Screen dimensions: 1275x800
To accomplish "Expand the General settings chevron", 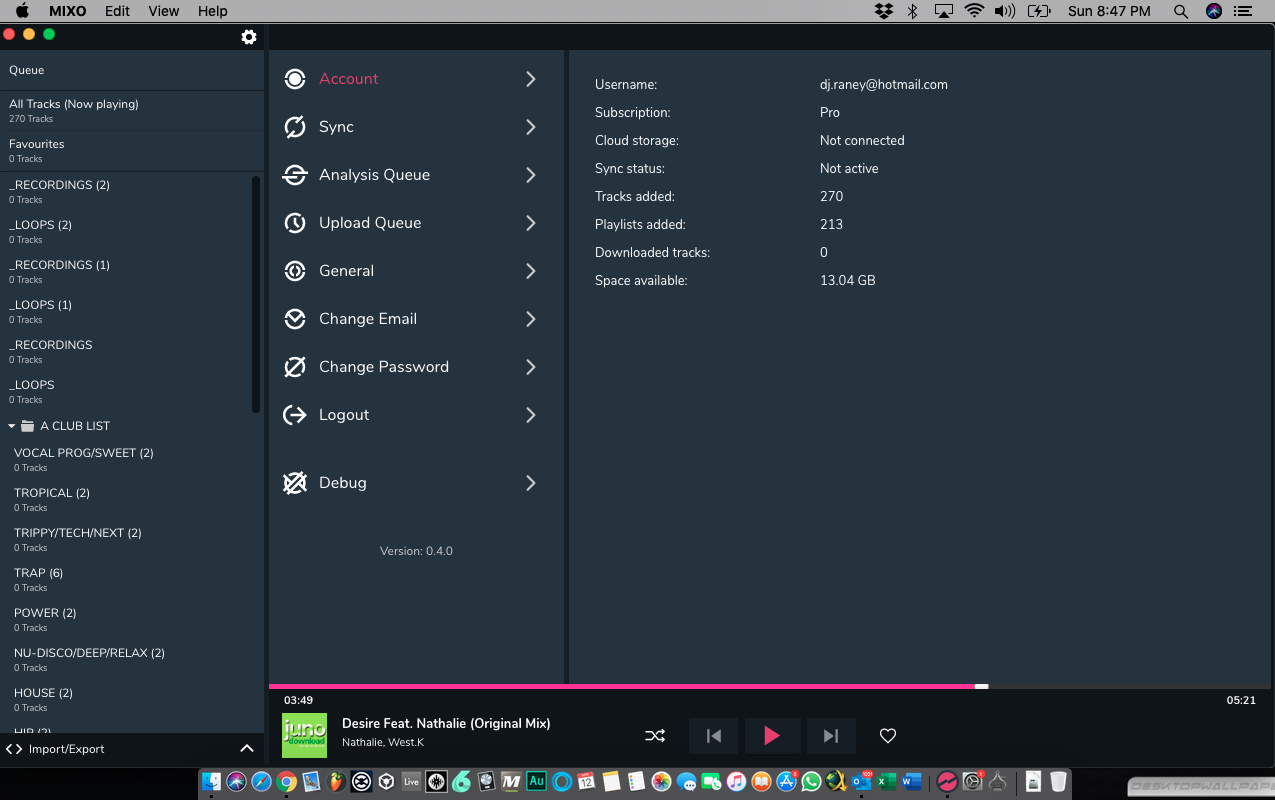I will coord(530,271).
